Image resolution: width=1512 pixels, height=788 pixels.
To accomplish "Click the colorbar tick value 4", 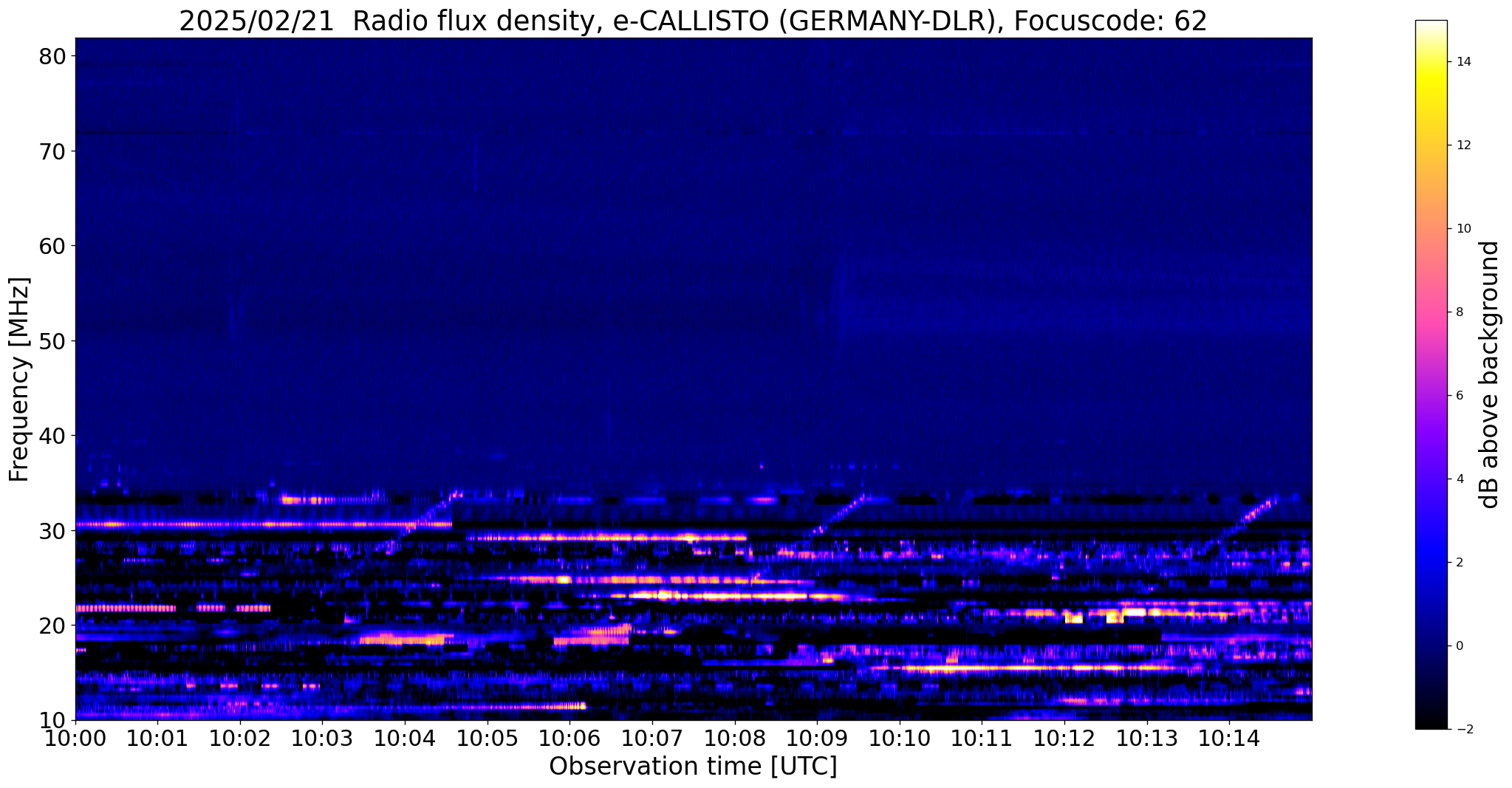I will pos(1459,479).
